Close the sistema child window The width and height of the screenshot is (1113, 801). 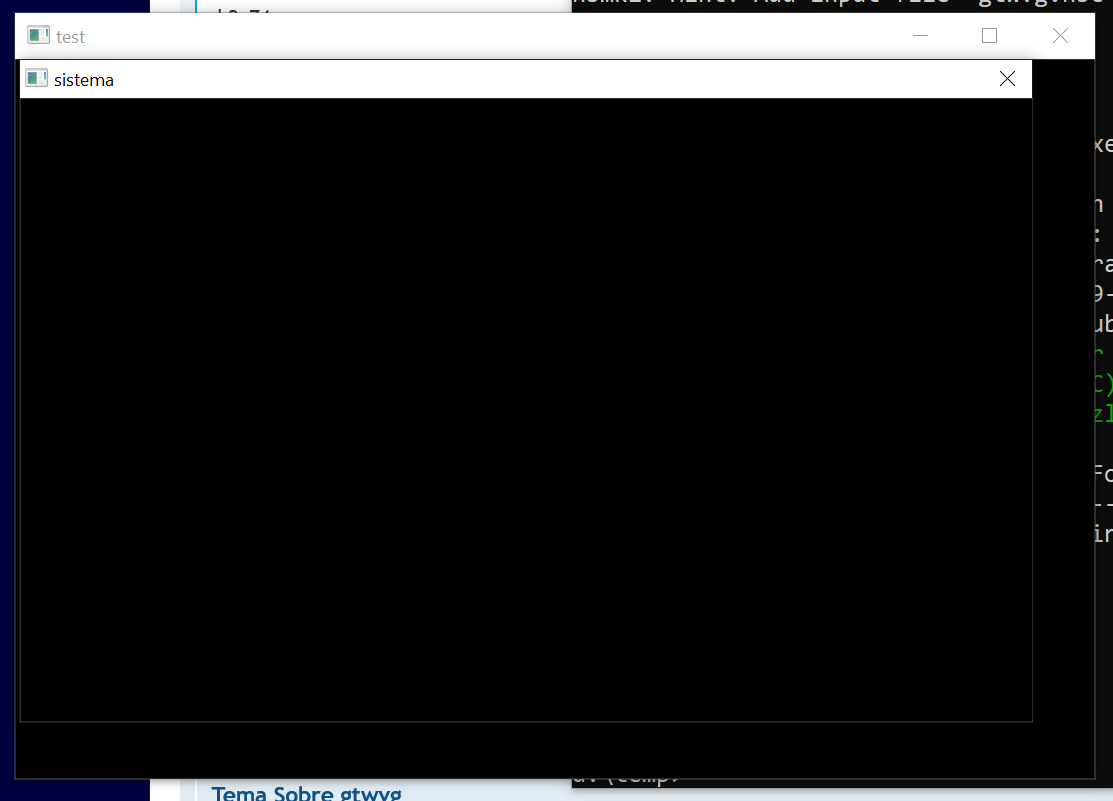1007,79
